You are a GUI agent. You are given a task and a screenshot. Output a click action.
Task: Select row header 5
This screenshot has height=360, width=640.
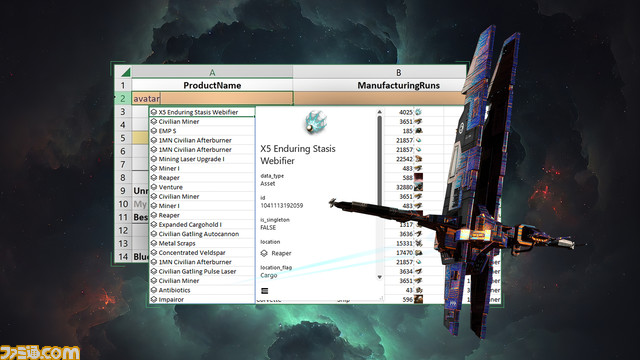tap(123, 138)
